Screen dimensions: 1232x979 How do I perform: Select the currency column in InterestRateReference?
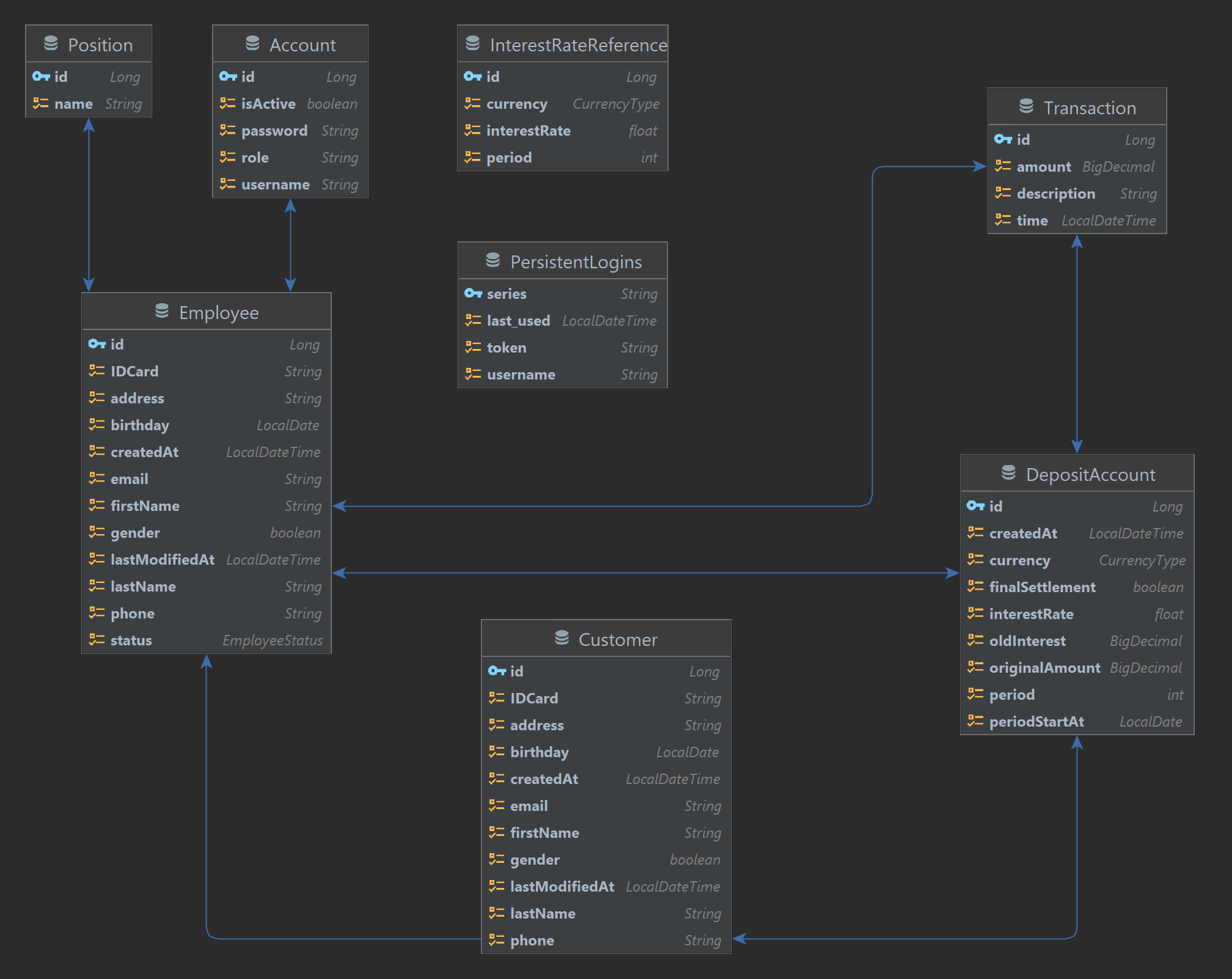point(563,103)
